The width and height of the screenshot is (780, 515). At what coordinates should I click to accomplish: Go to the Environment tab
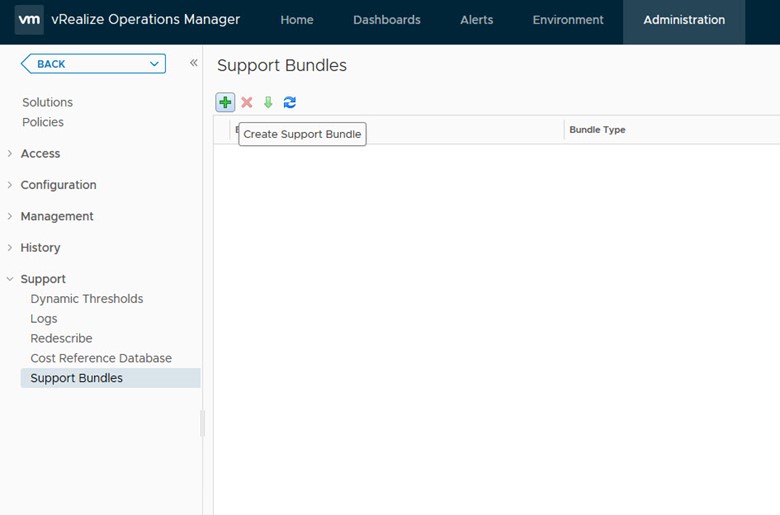click(x=568, y=20)
